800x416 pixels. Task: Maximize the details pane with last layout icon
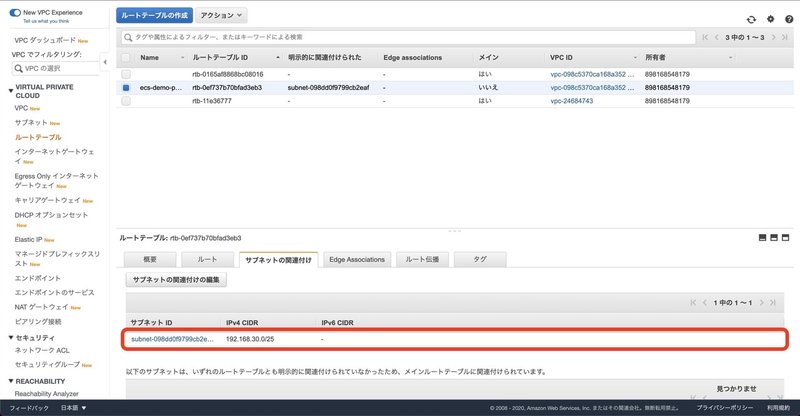785,237
